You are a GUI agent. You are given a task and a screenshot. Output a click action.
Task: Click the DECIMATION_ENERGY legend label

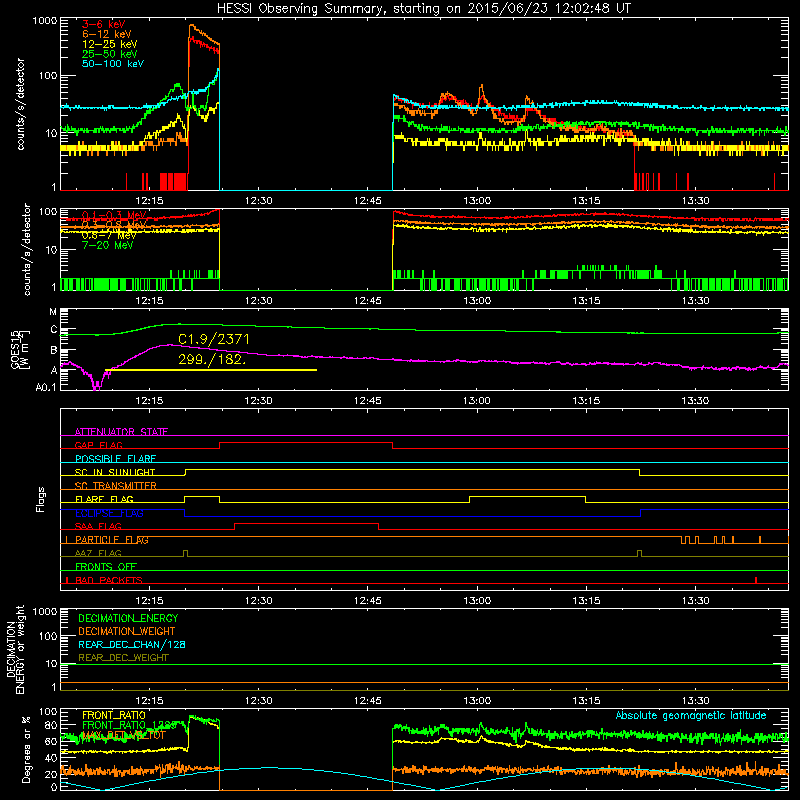click(x=128, y=618)
